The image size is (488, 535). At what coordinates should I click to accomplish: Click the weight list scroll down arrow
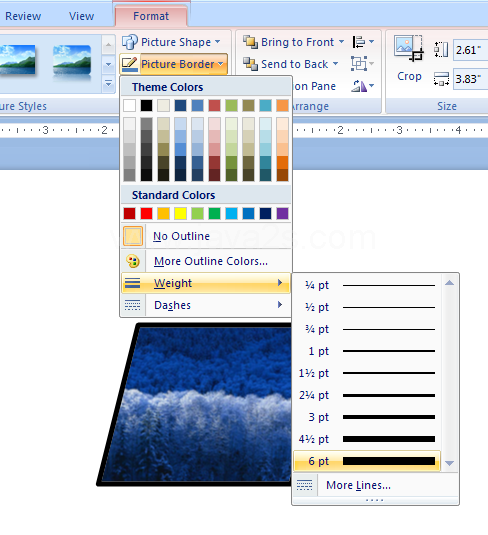coord(449,463)
